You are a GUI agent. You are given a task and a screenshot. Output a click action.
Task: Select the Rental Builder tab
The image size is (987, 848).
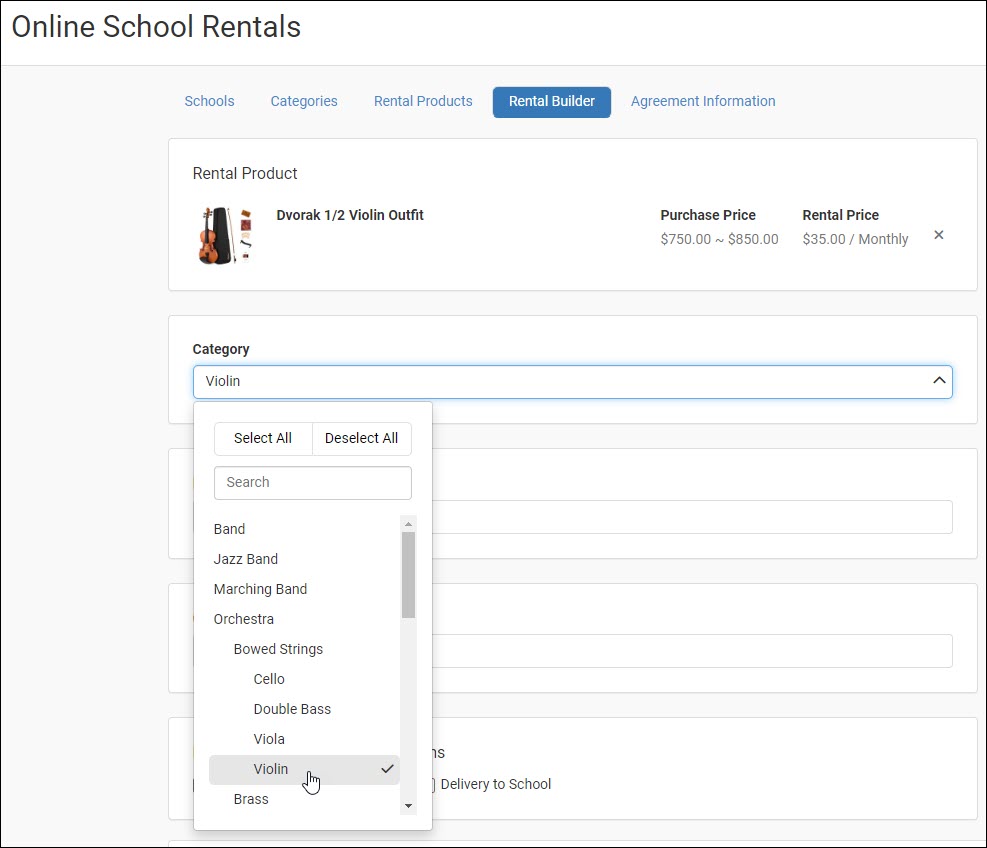(x=551, y=102)
